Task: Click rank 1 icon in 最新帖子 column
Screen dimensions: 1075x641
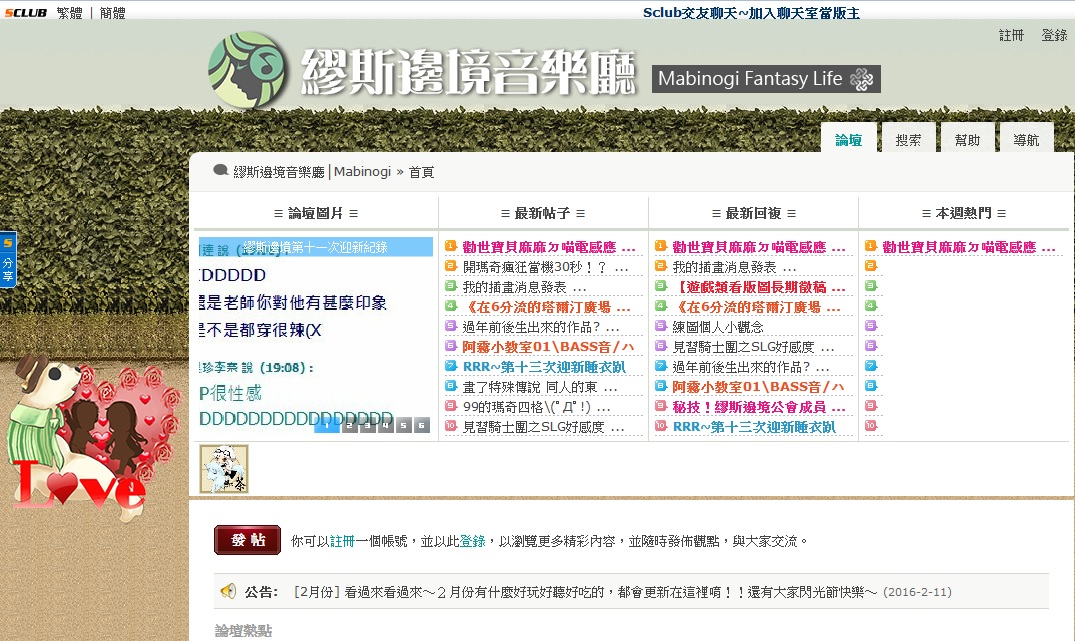Action: 450,245
